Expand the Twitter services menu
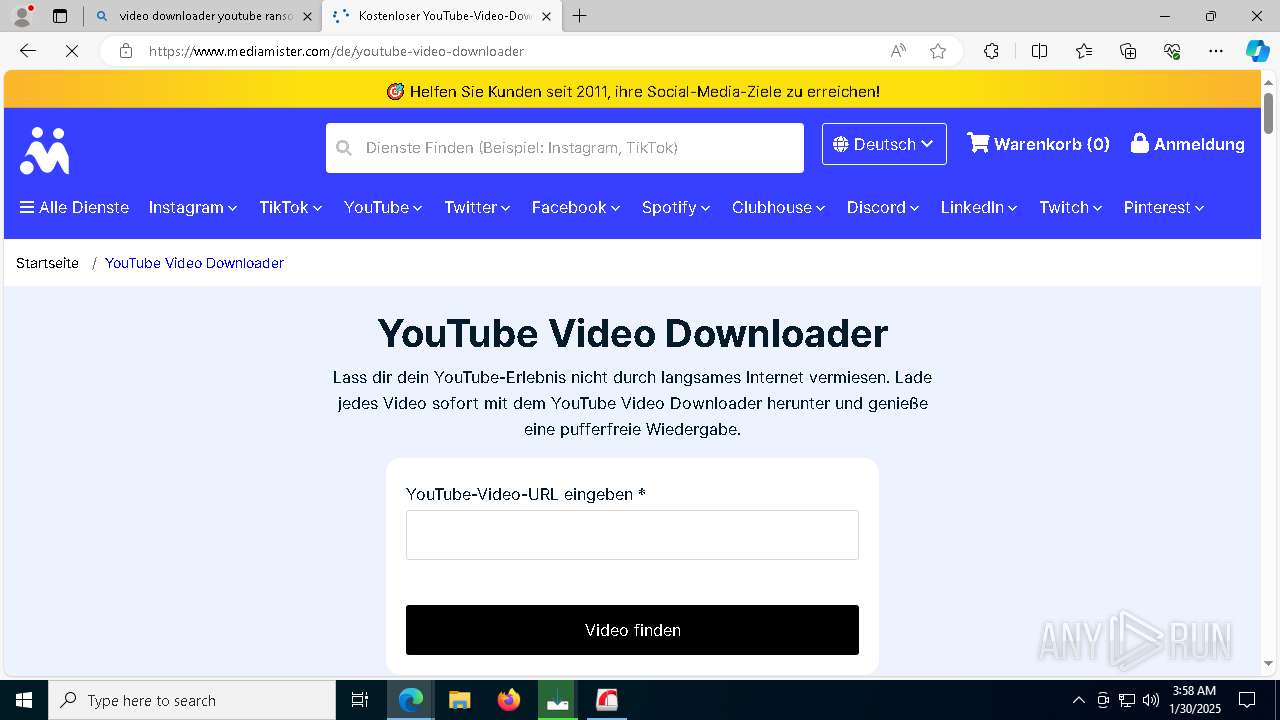The width and height of the screenshot is (1280, 720). (477, 207)
